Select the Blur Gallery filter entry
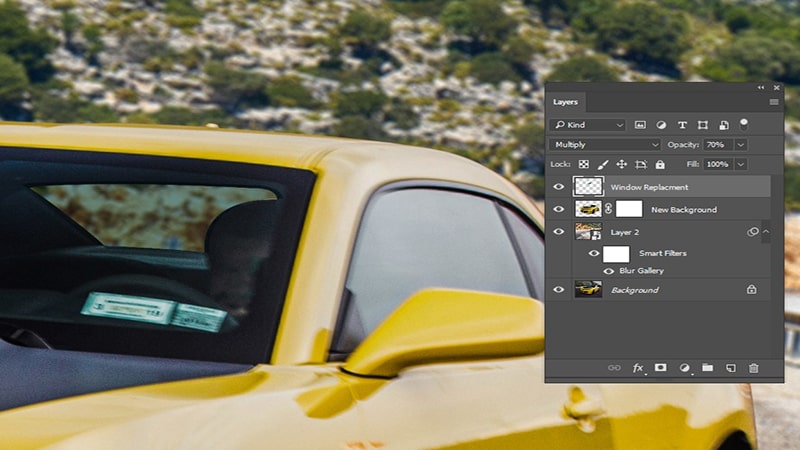 tap(641, 271)
